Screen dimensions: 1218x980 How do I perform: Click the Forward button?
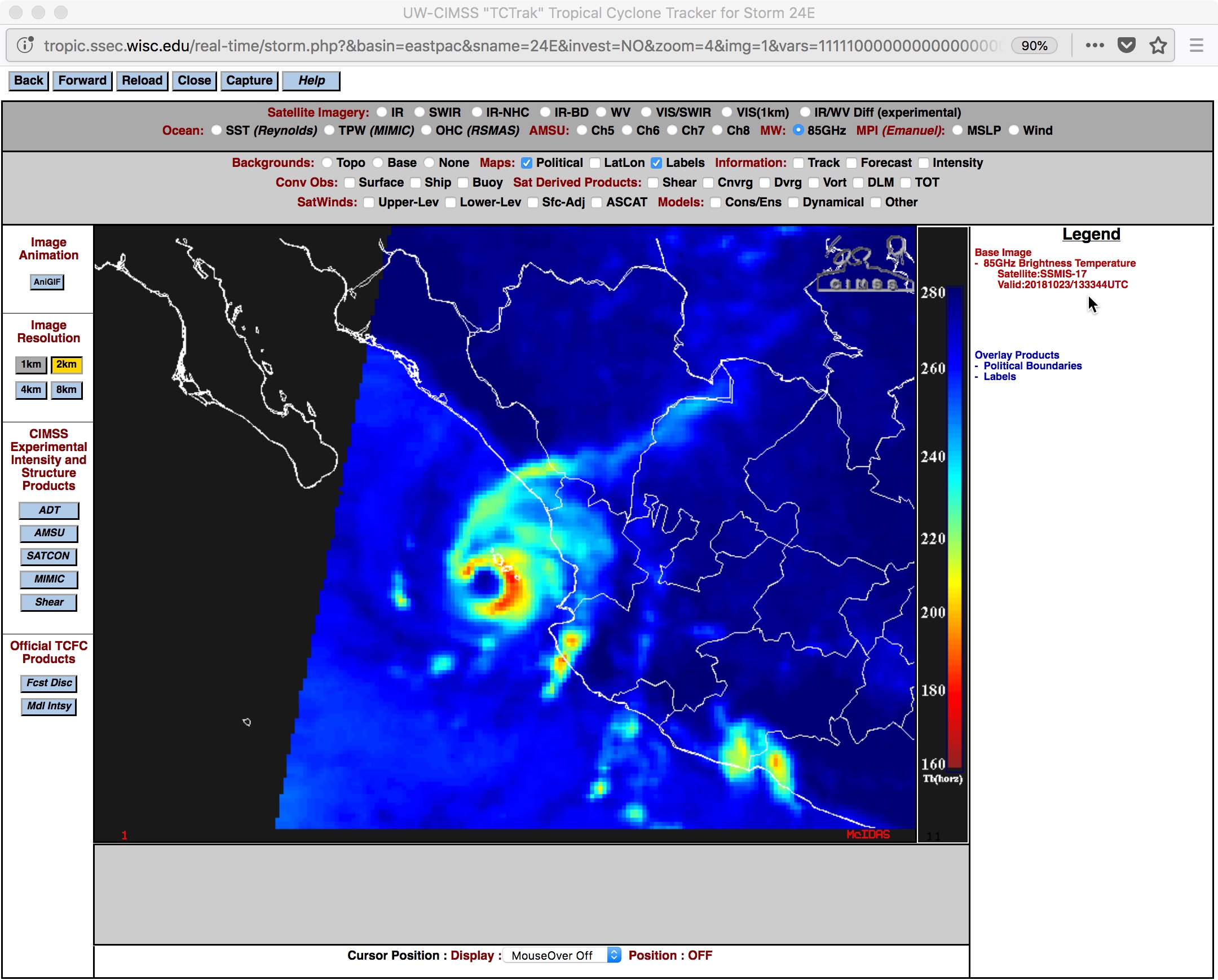[x=82, y=80]
